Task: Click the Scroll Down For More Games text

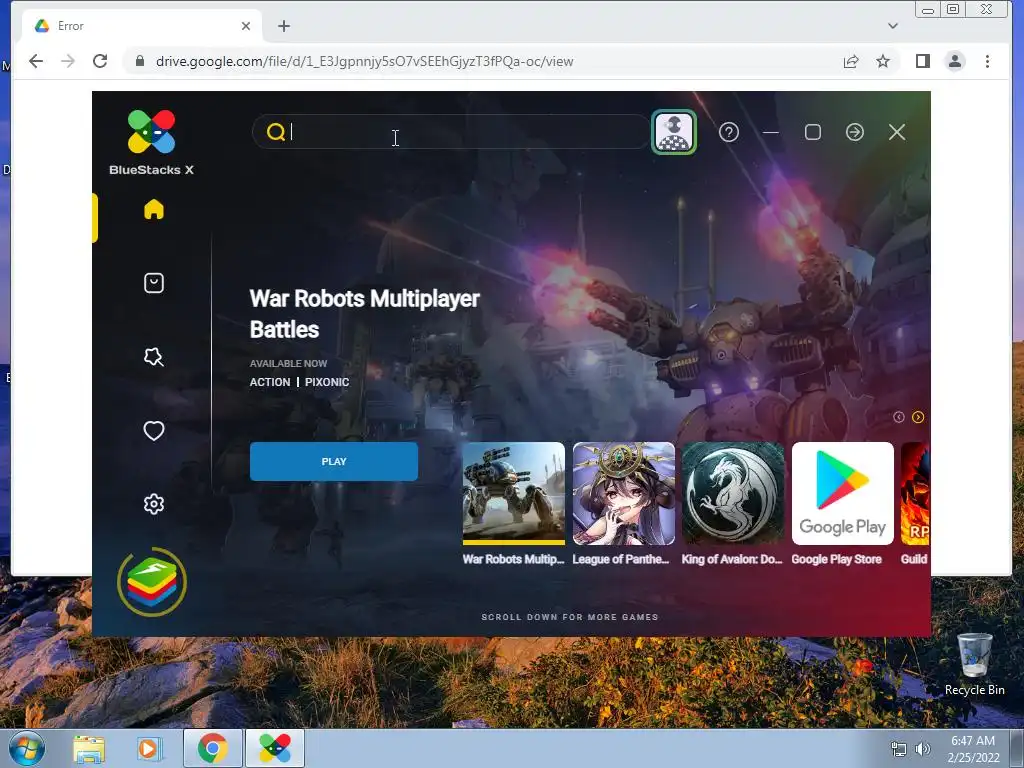Action: pyautogui.click(x=569, y=617)
